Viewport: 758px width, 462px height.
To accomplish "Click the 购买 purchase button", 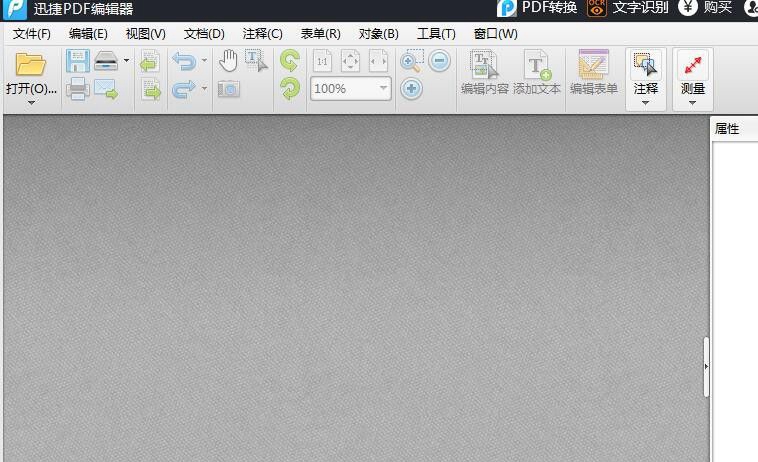I will click(x=705, y=8).
